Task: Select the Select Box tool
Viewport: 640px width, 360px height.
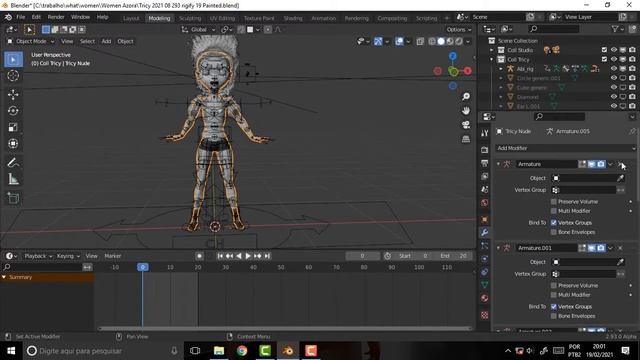Action: coord(13,60)
